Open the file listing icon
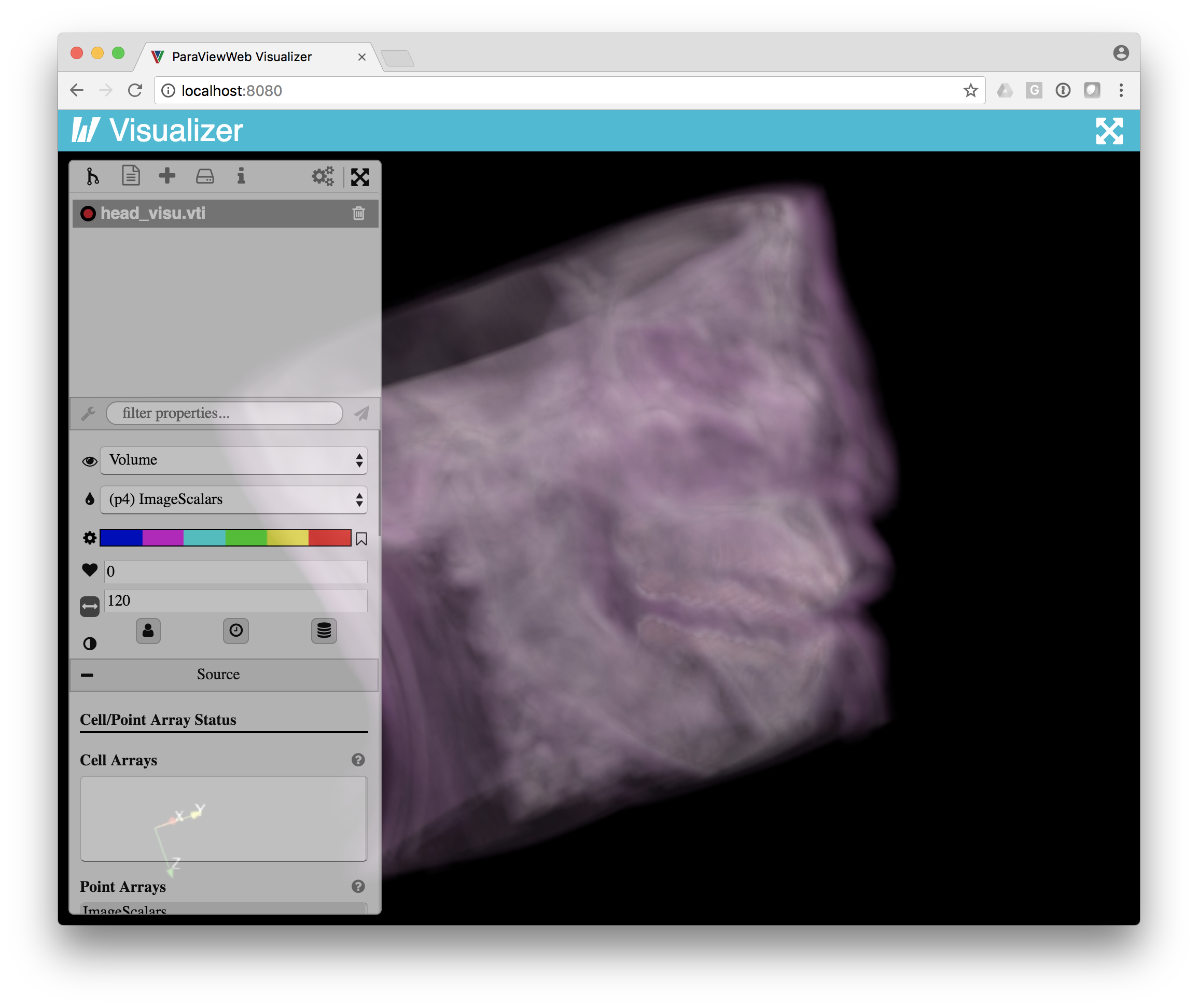This screenshot has height=1008, width=1198. 130,176
